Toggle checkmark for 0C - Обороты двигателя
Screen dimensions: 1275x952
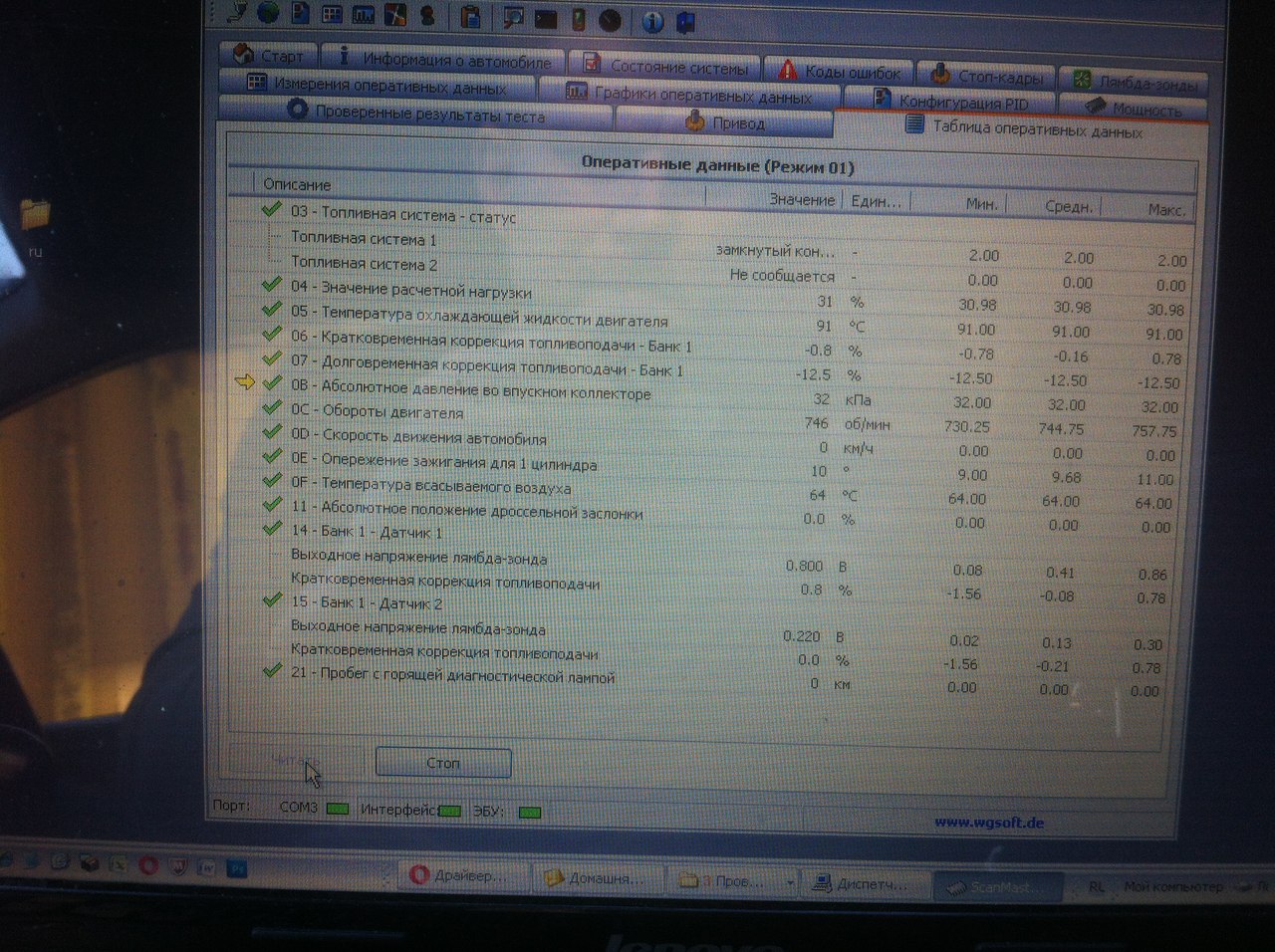click(x=271, y=407)
